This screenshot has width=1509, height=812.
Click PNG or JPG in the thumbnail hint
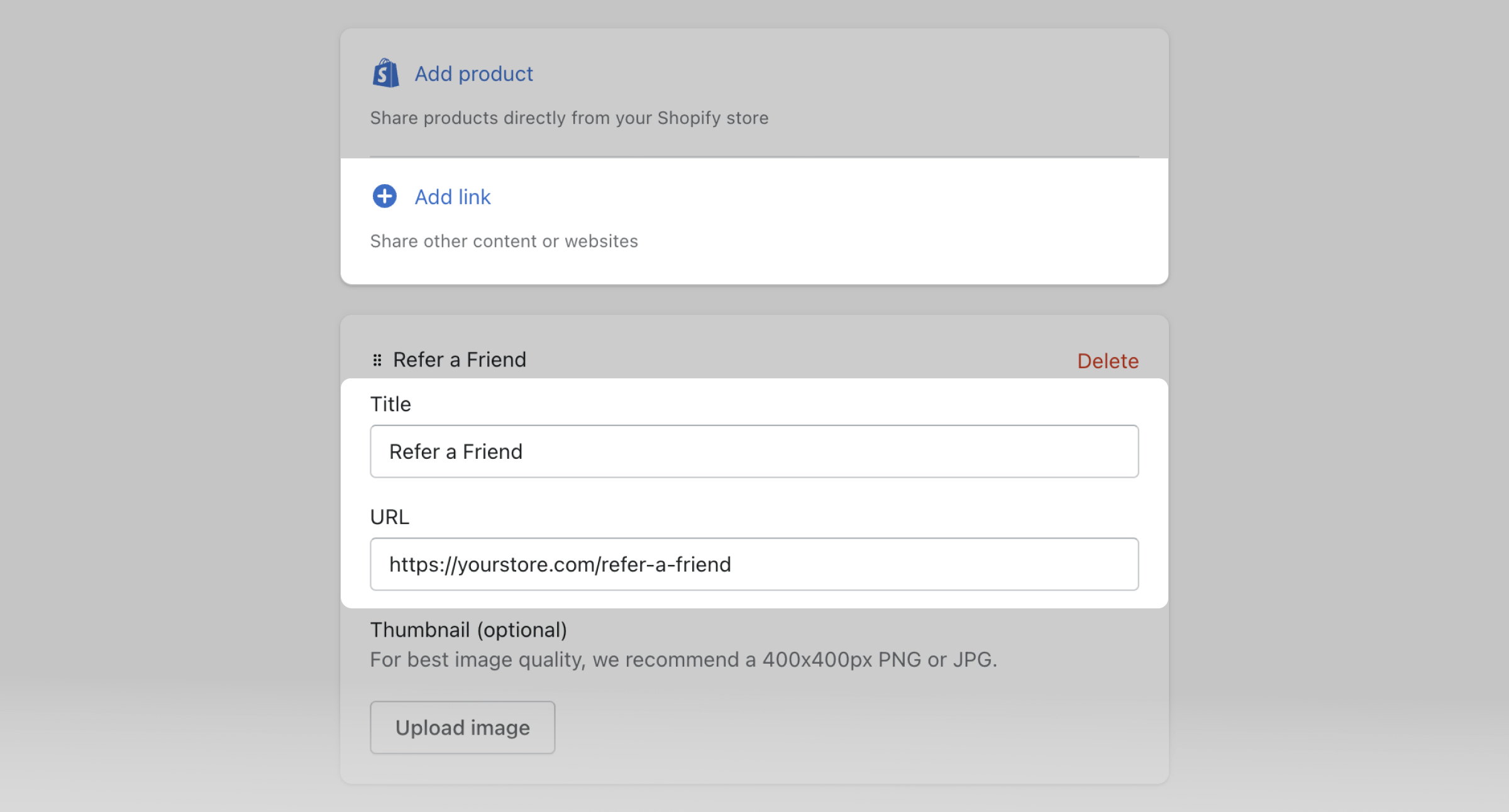[x=937, y=660]
